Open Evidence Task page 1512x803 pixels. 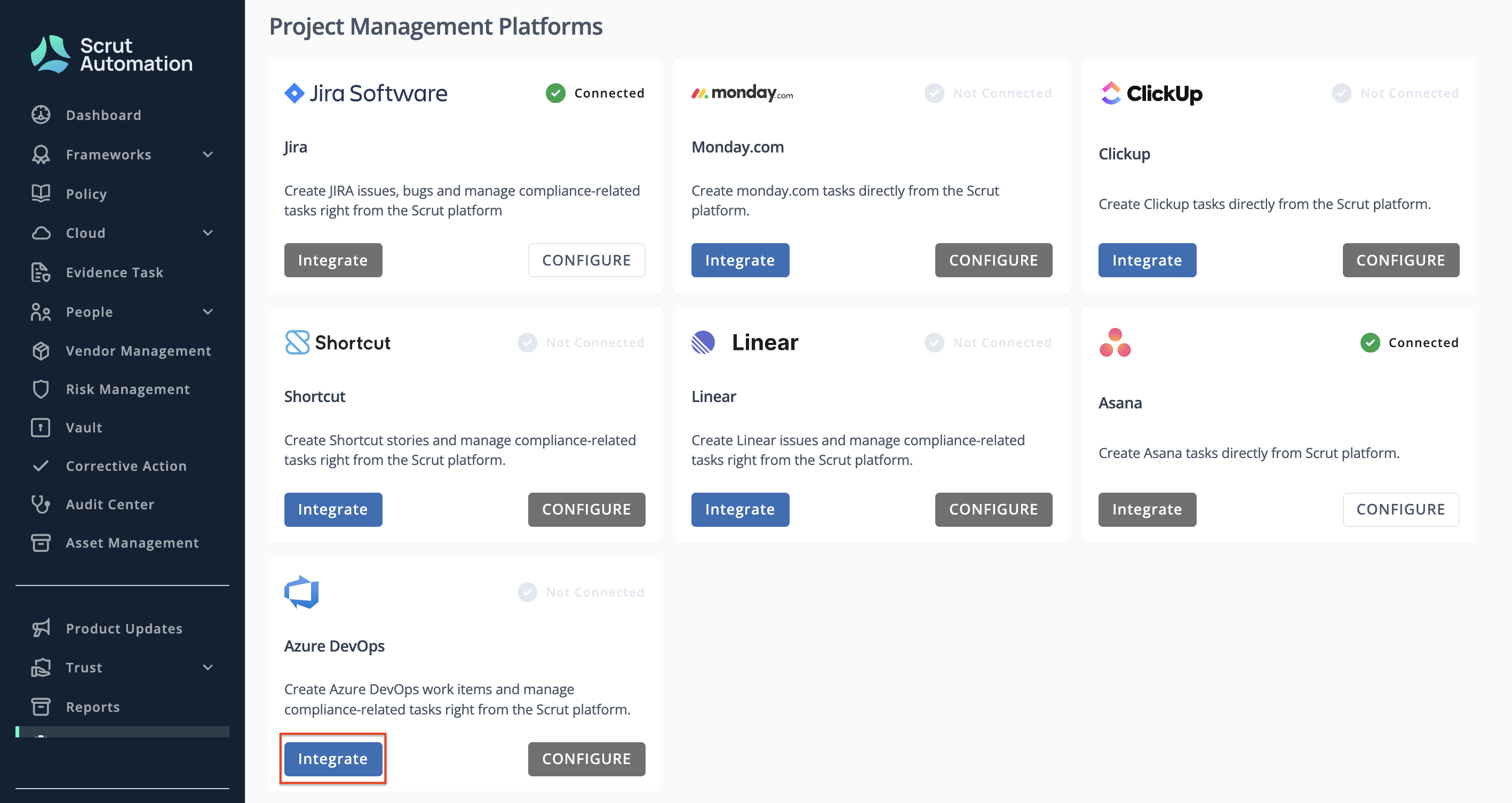[115, 272]
